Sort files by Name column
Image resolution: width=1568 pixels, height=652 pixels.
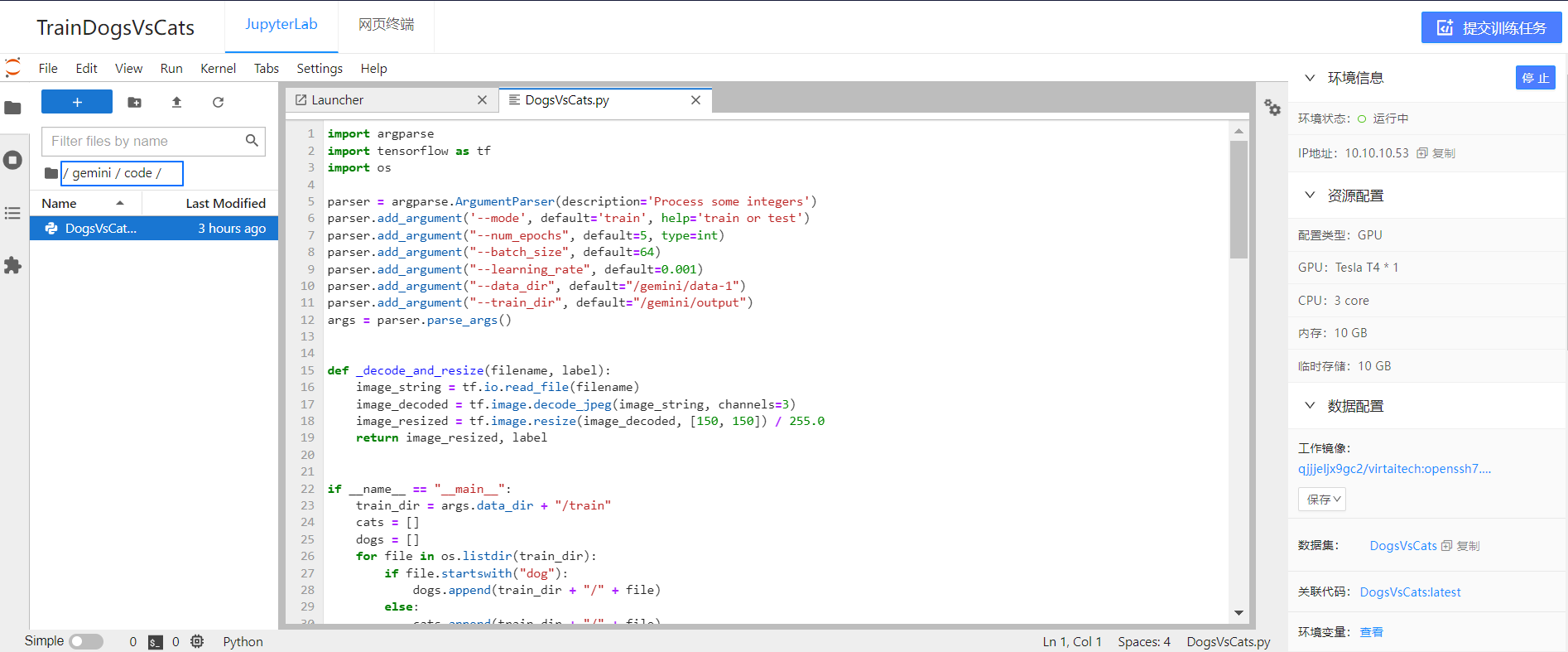85,203
